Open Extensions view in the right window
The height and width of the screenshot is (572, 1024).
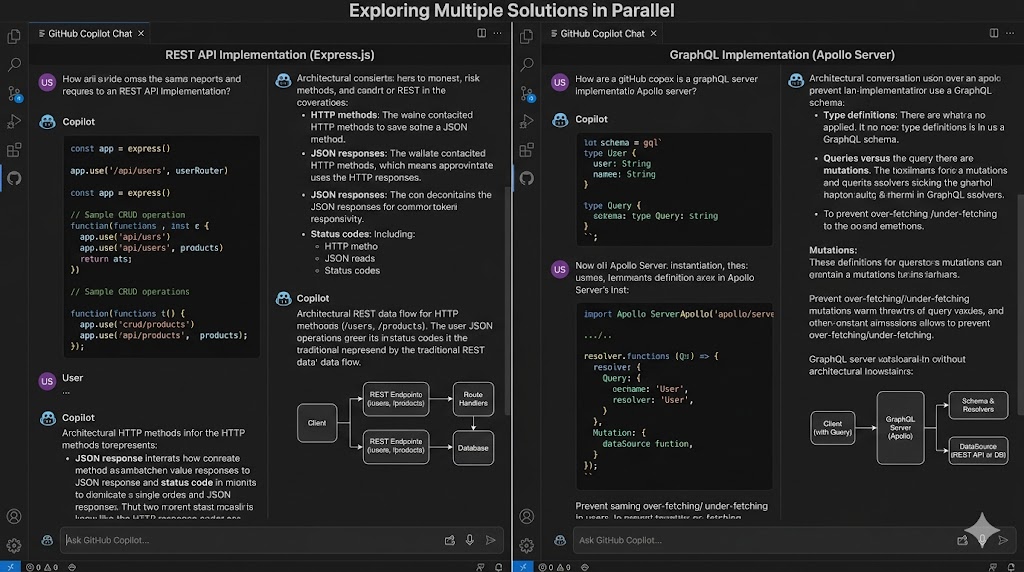tap(526, 150)
